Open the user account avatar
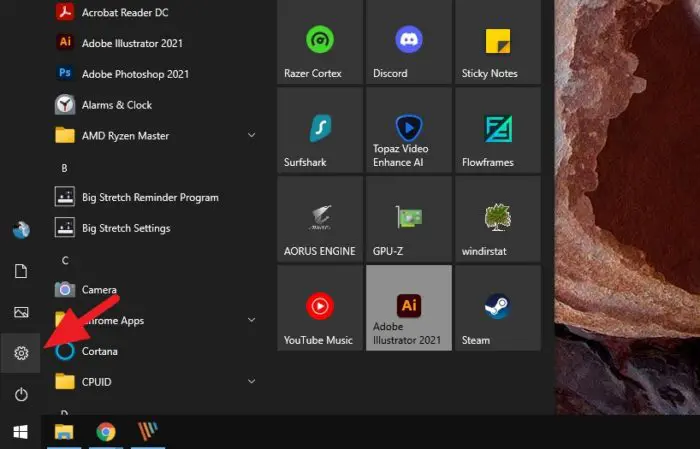The width and height of the screenshot is (700, 449). pos(21,230)
